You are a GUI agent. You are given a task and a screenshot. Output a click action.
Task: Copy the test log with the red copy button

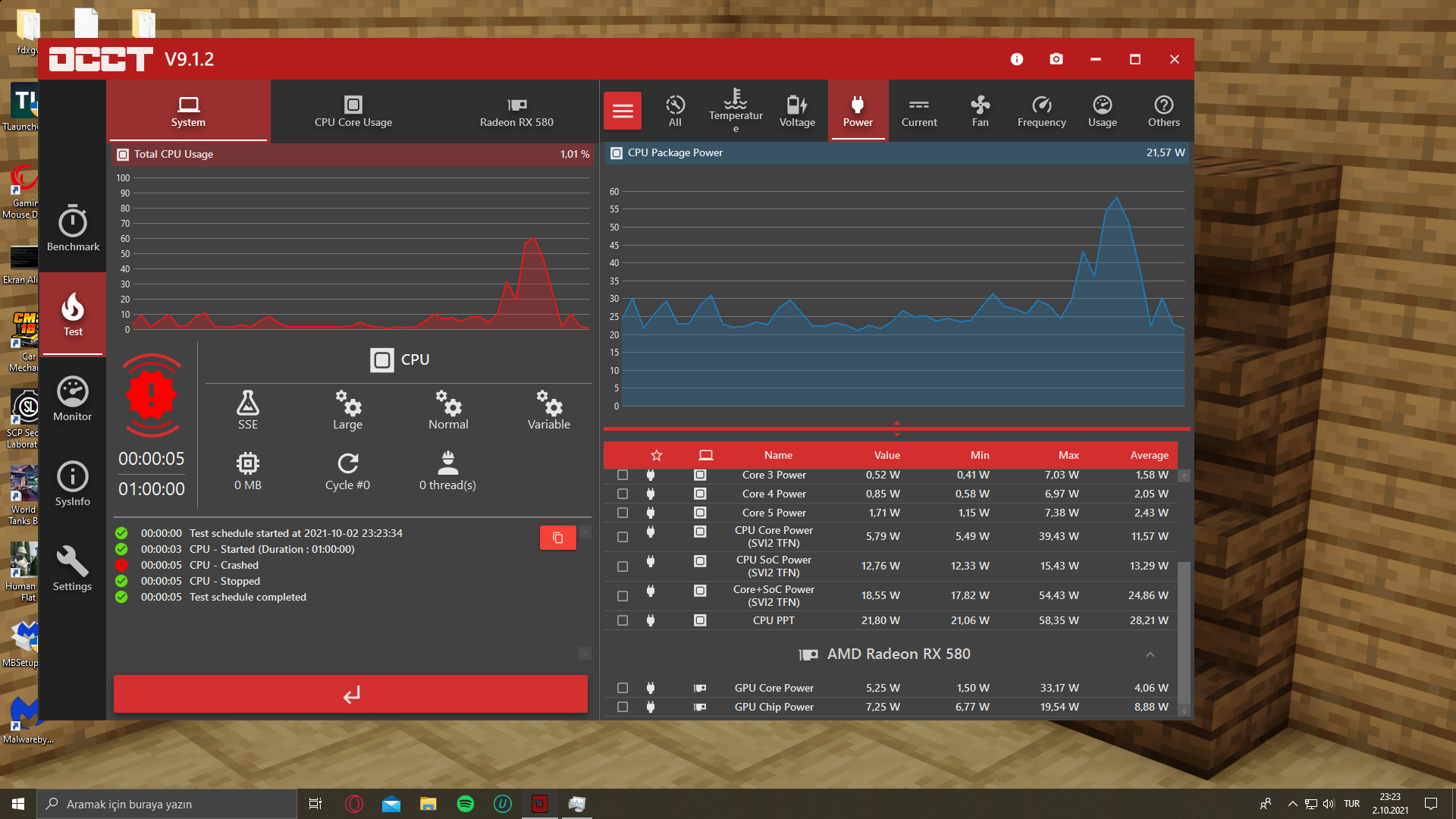[557, 538]
